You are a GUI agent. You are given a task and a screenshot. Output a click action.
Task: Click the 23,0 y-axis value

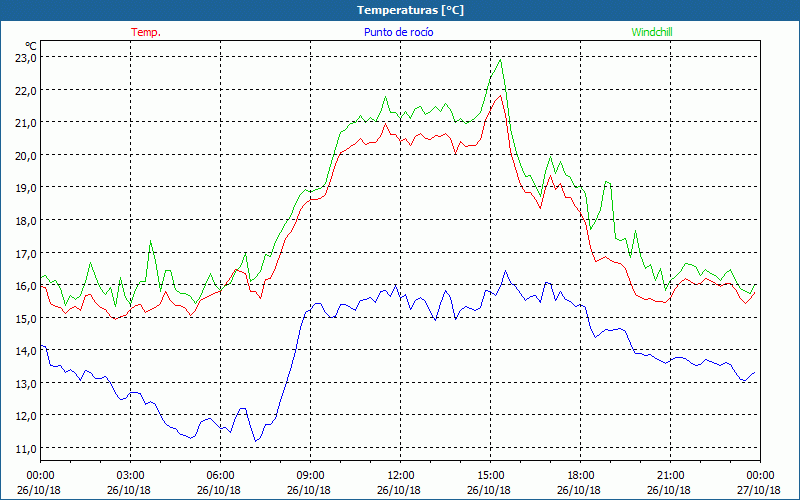click(26, 58)
